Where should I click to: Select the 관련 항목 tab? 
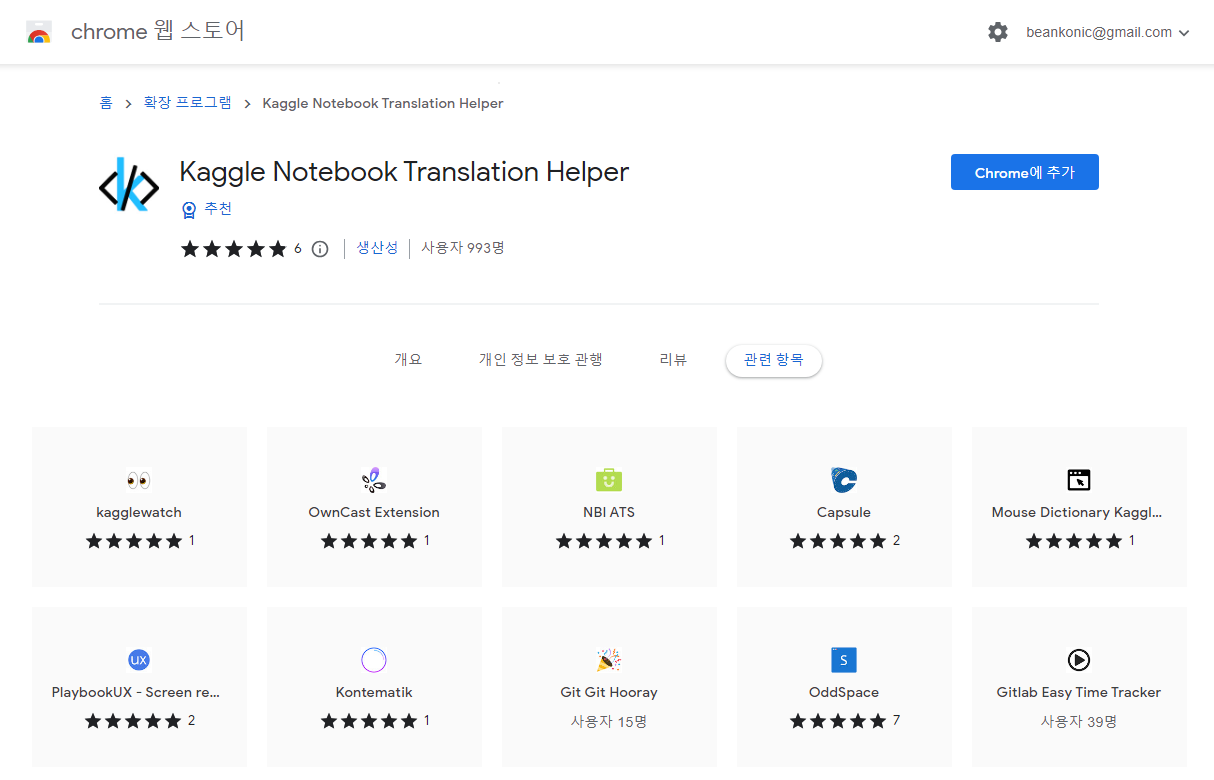tap(774, 360)
